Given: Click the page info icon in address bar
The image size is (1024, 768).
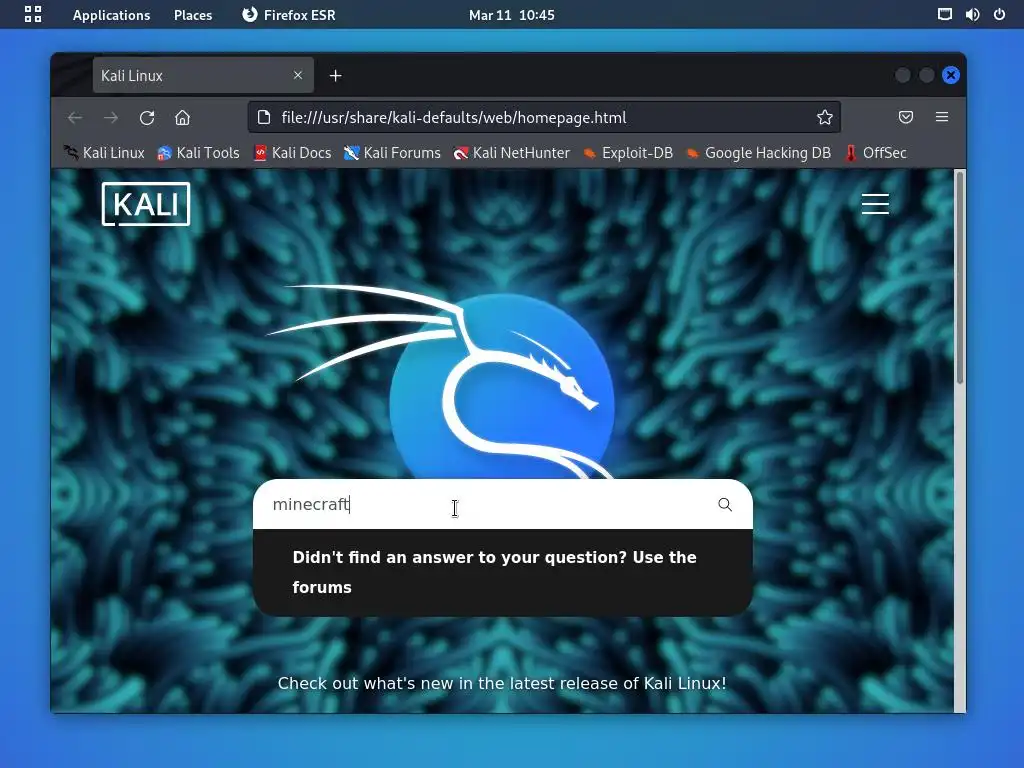Looking at the screenshot, I should click(264, 118).
